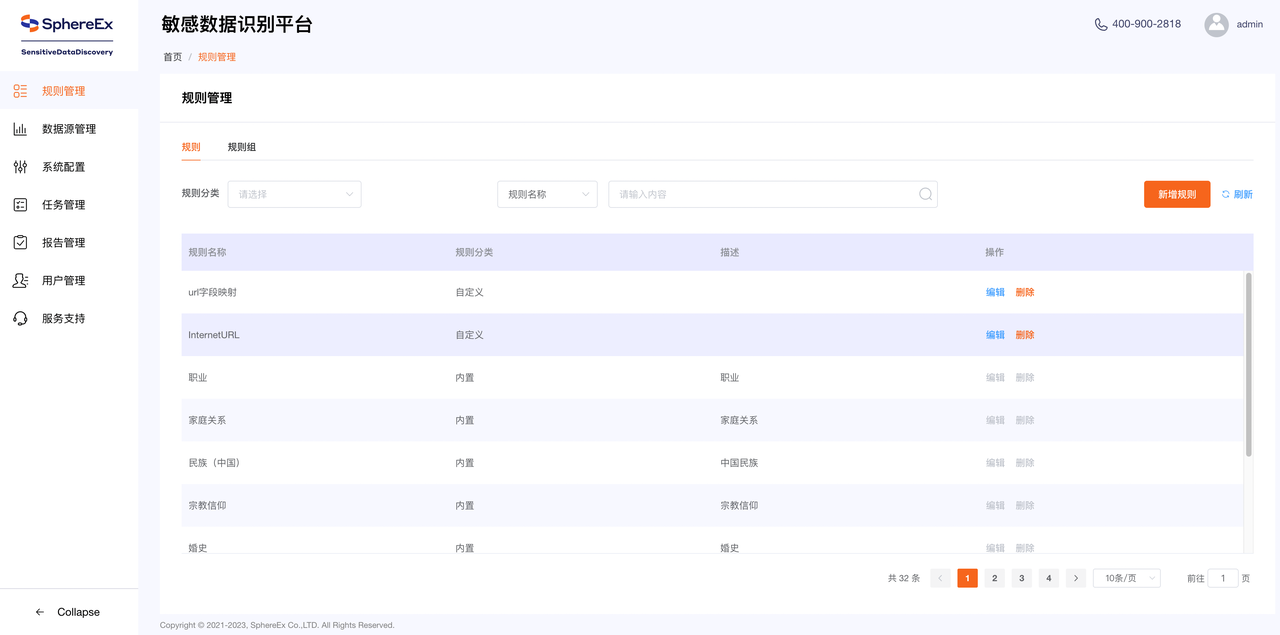Viewport: 1280px width, 635px height.
Task: Click the 用户管理 user icon
Action: point(20,281)
